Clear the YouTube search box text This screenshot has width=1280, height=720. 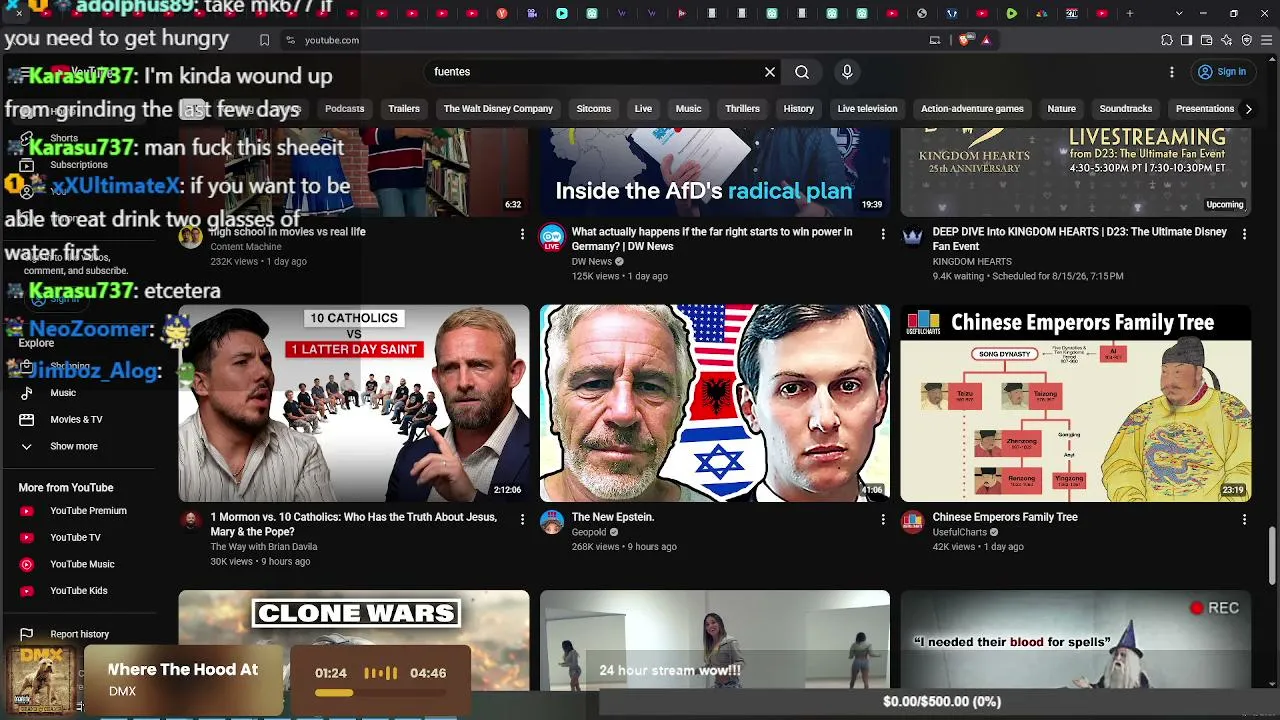point(770,72)
